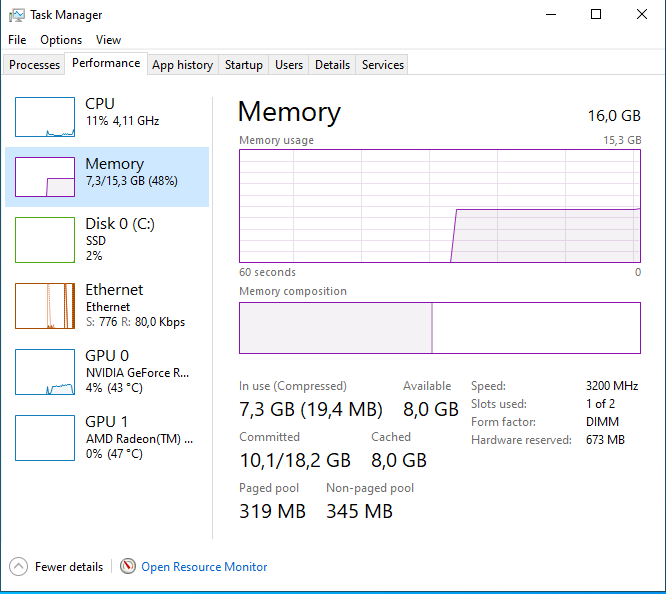666x594 pixels.
Task: Select the Disk 0 (C:) graph thumbnail
Action: click(x=45, y=241)
